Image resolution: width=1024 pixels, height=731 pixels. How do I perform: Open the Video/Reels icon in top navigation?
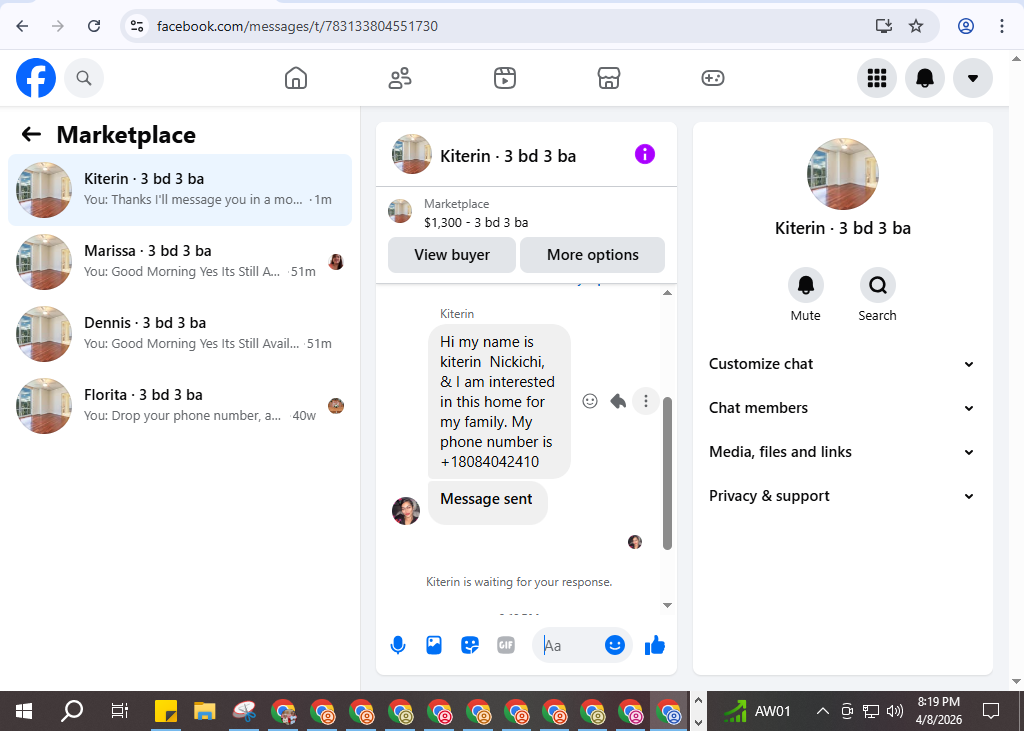(504, 78)
